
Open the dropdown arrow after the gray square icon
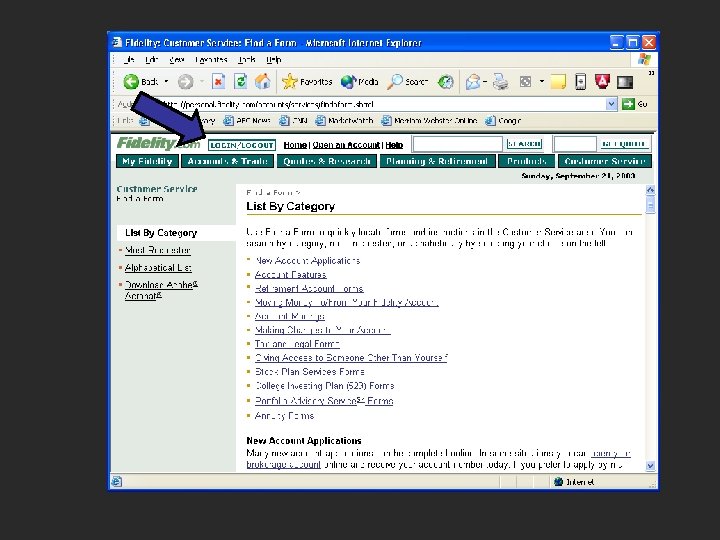click(542, 82)
